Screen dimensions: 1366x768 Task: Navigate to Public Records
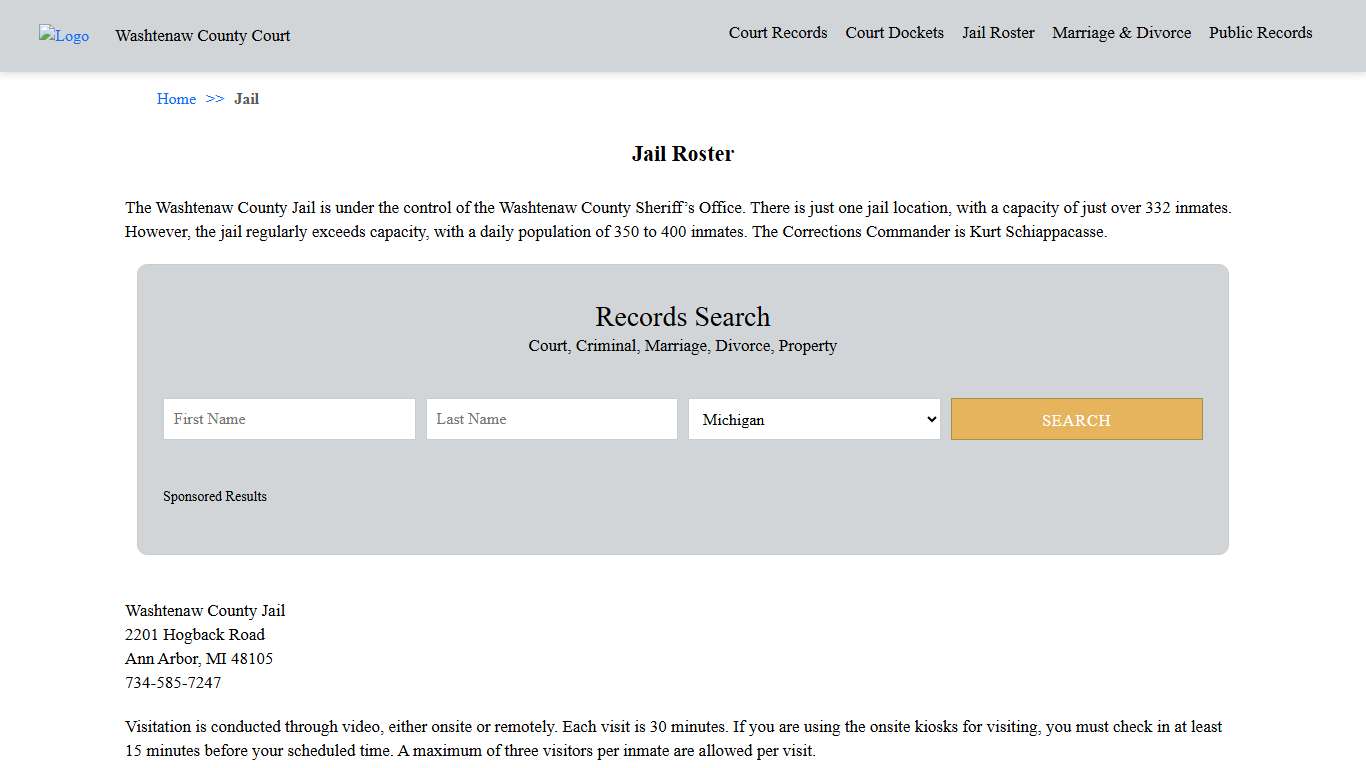[1260, 33]
